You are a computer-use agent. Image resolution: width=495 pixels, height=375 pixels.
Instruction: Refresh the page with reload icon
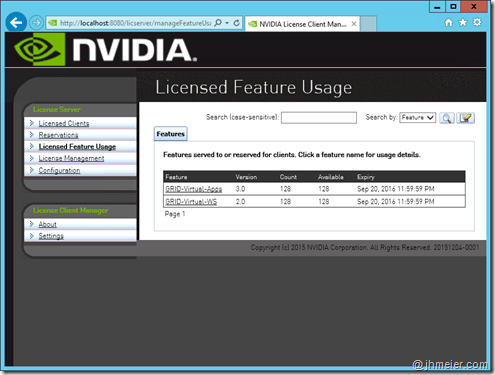(236, 23)
